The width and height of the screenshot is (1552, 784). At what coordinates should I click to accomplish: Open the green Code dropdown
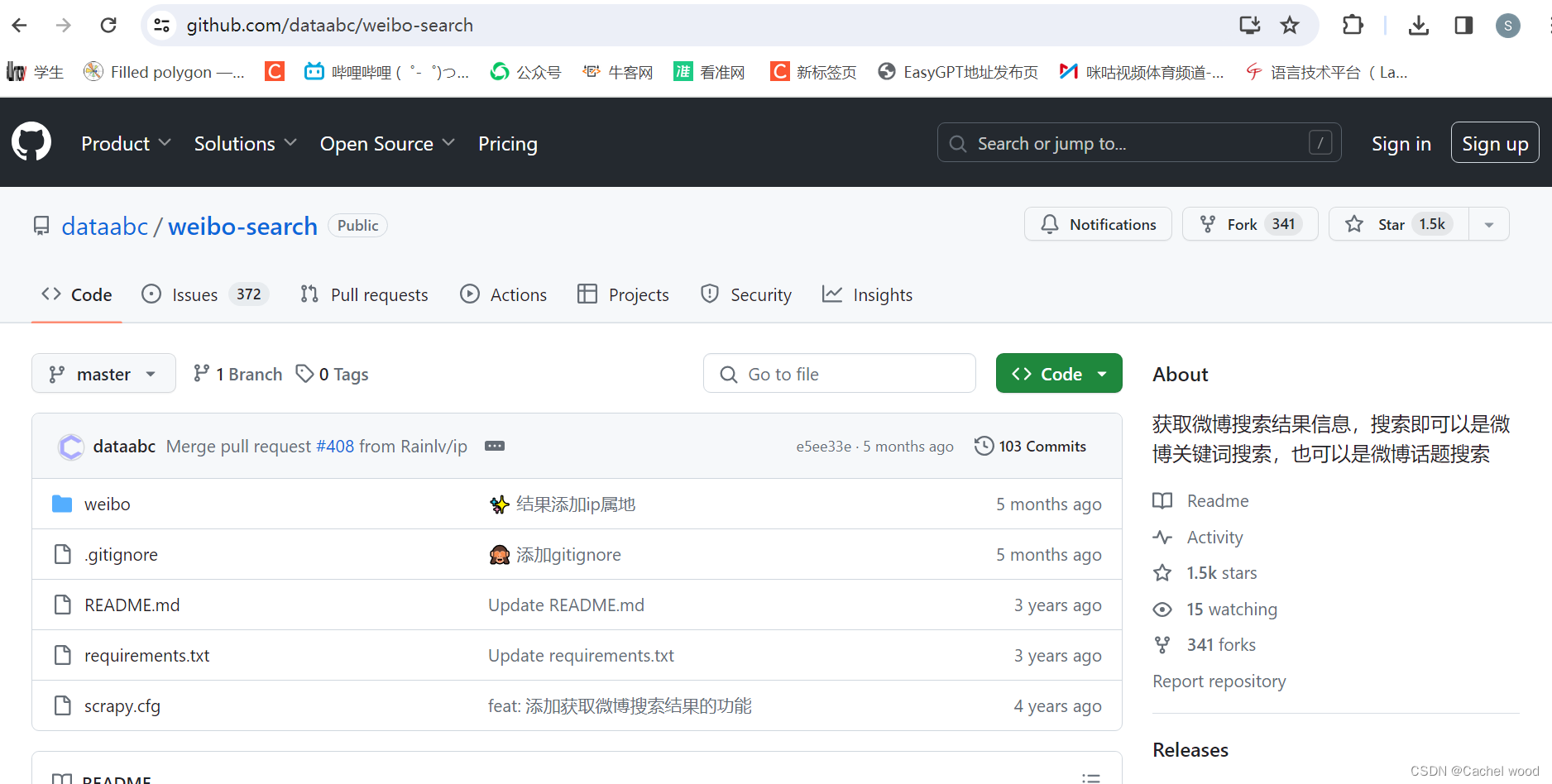[1059, 374]
